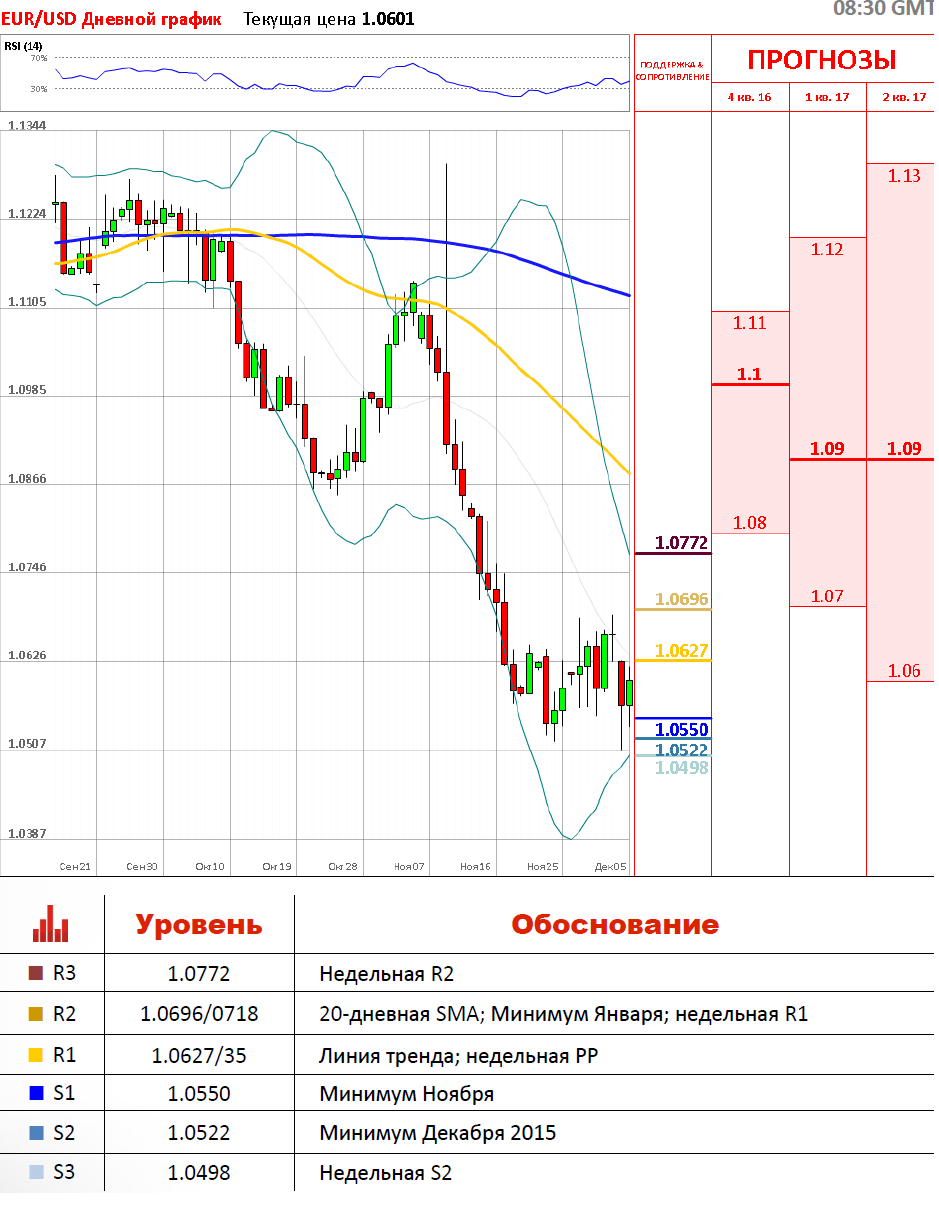Click the ПРОГНОЗЫ heading

click(821, 60)
